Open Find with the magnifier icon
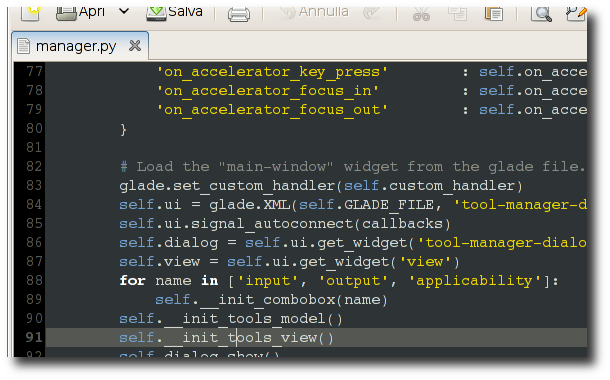Viewport: 610px width, 380px height. [541, 14]
